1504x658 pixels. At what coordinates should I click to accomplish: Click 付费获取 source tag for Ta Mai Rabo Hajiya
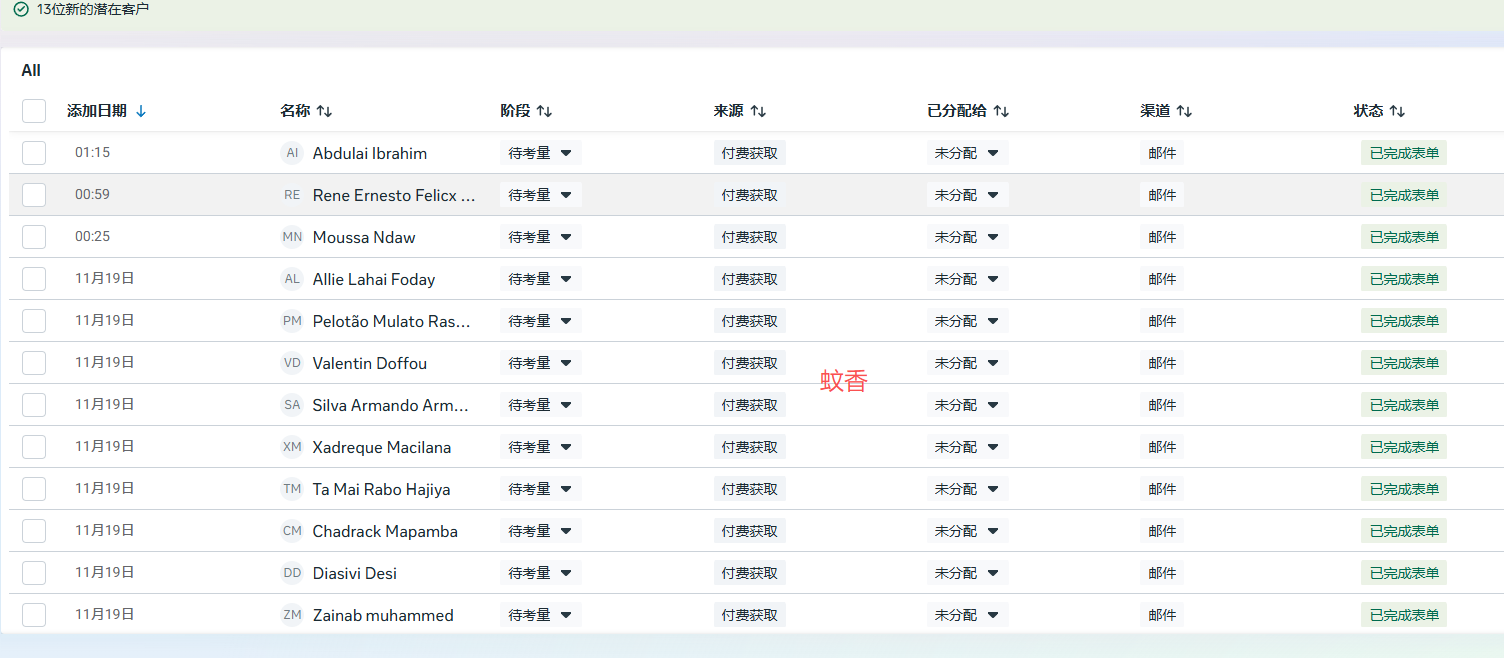click(x=749, y=489)
